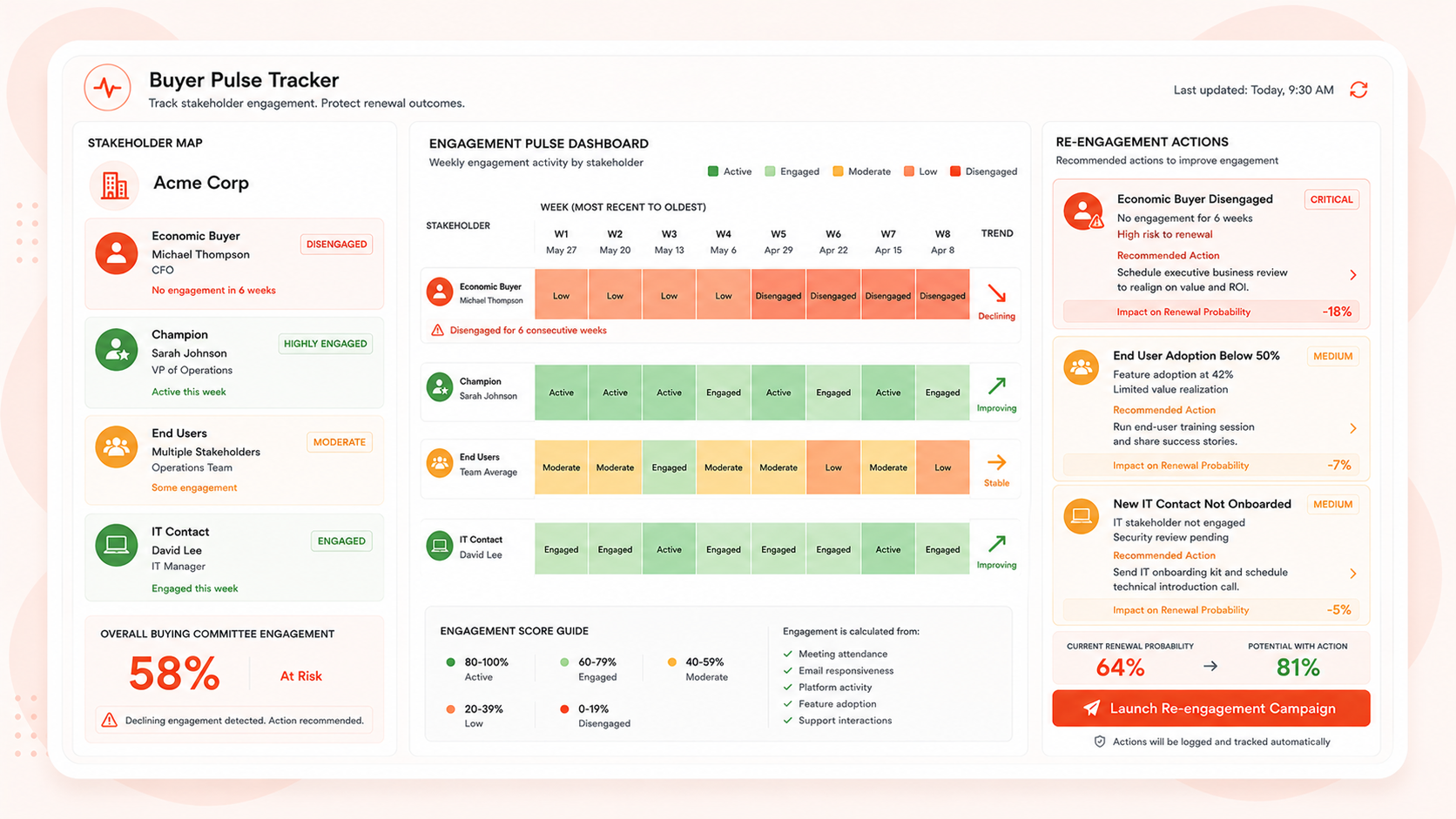Click the -18% renewal impact value
This screenshot has height=819, width=1456.
1337,312
